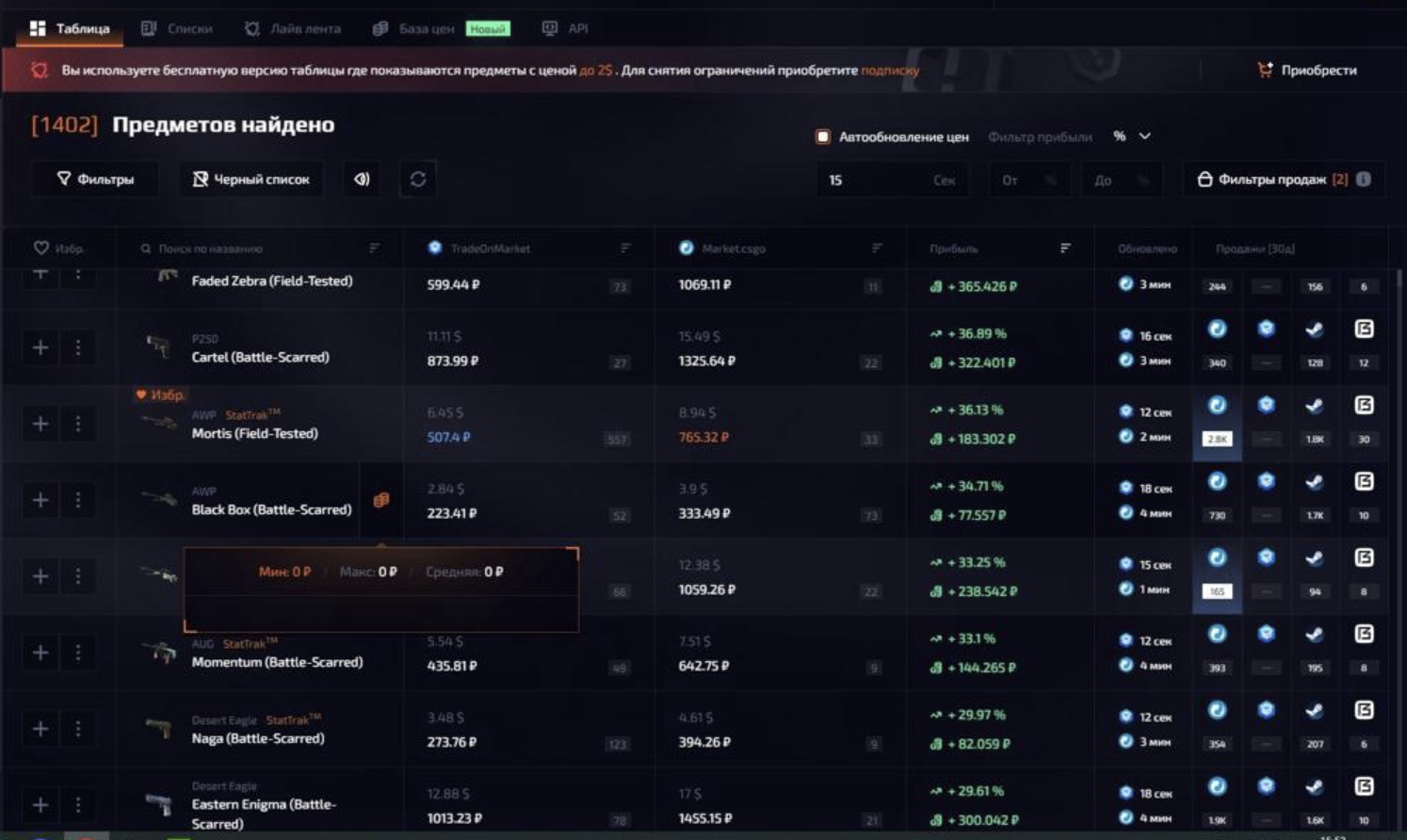Click the 765.32 ₽ Market.csgo price

pyautogui.click(x=703, y=437)
